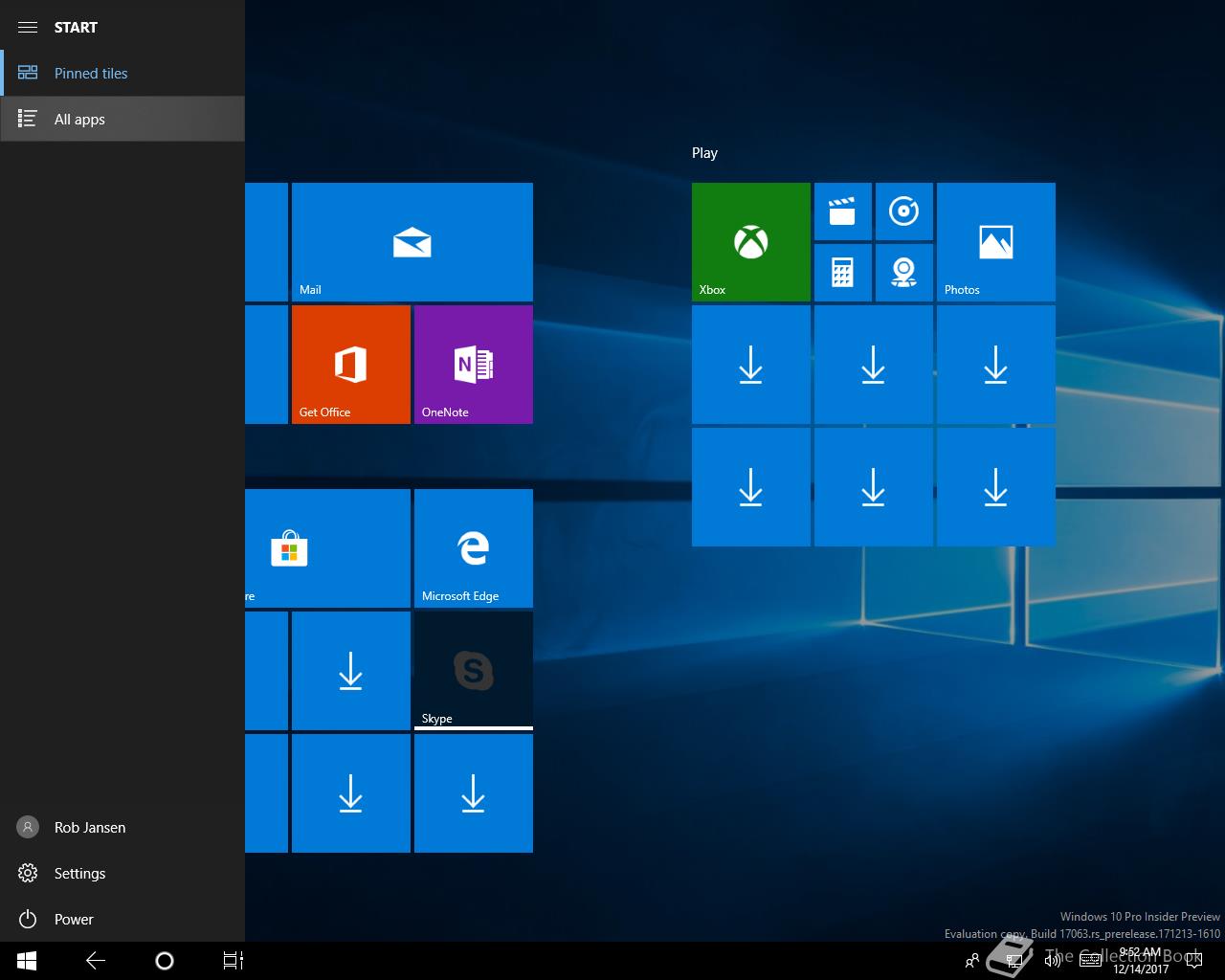The image size is (1225, 980).
Task: Open the Photos tile
Action: (x=996, y=242)
